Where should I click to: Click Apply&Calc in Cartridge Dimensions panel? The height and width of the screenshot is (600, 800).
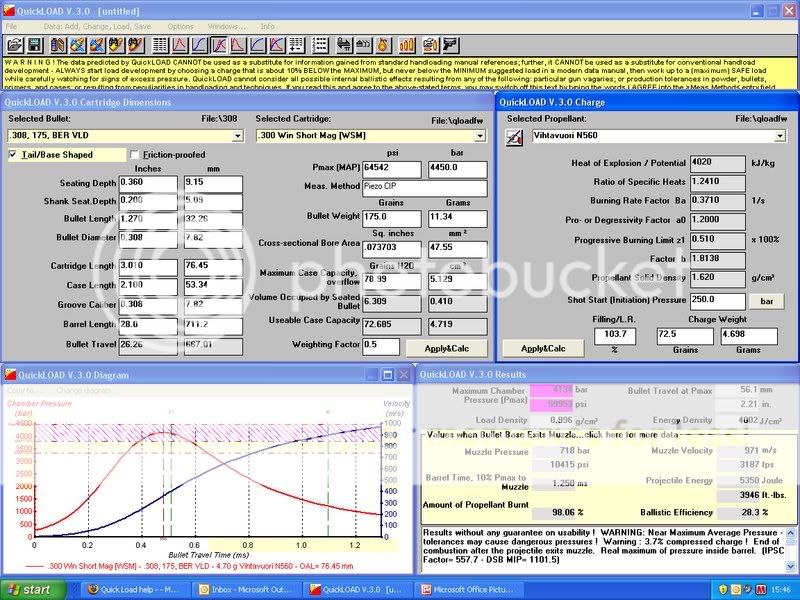point(445,347)
